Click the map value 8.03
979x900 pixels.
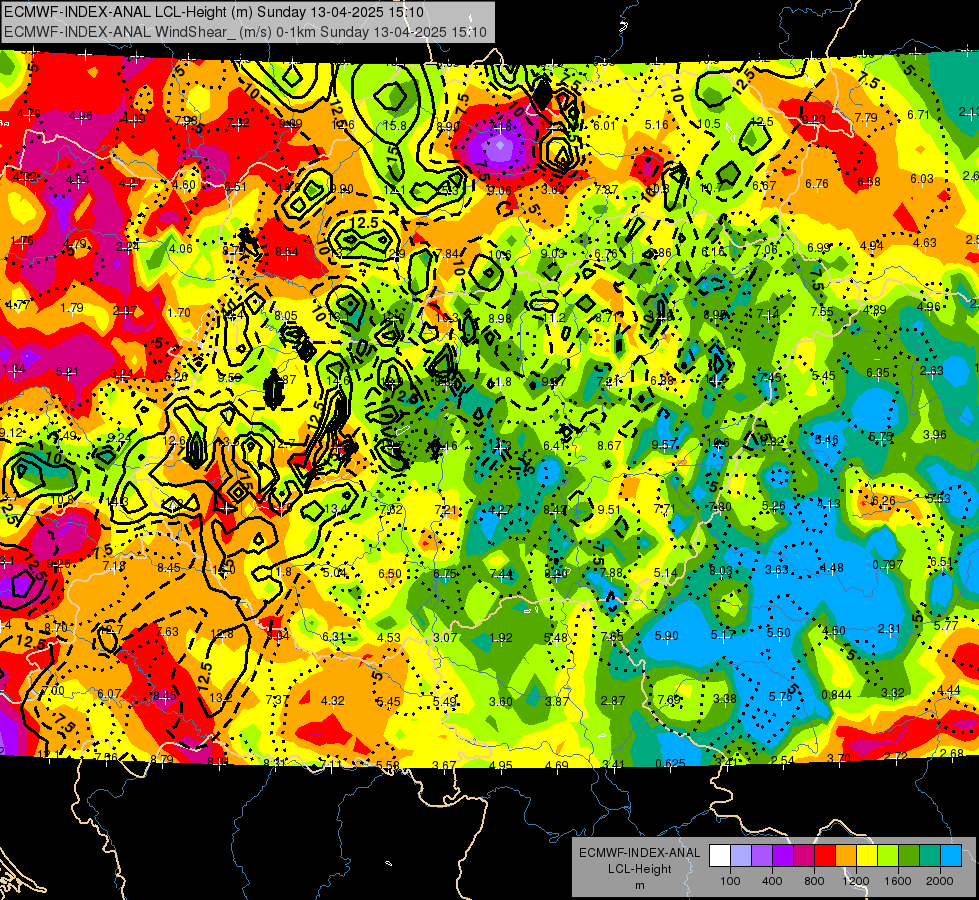721,570
